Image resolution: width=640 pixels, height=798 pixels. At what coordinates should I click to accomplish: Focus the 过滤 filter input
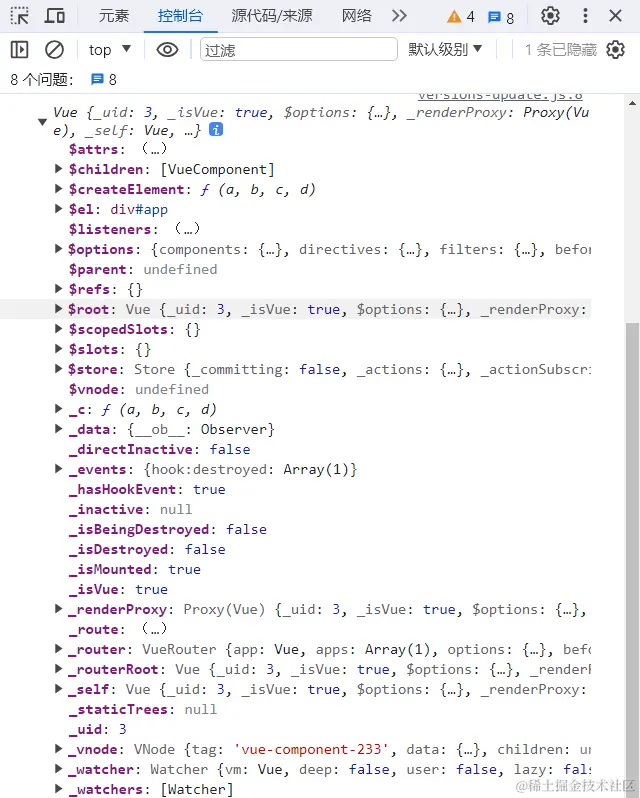click(x=299, y=50)
